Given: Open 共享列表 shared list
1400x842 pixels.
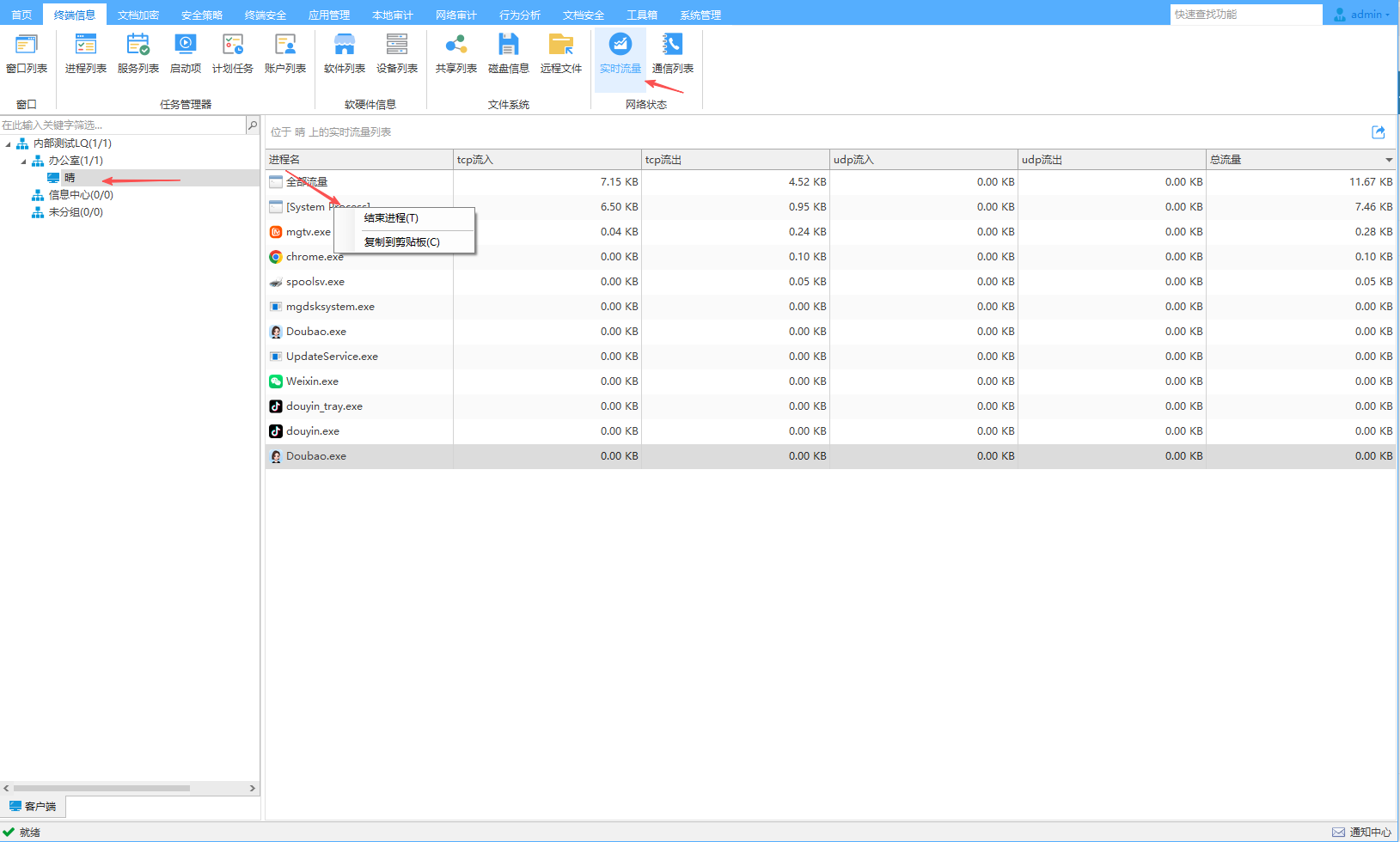Looking at the screenshot, I should [455, 53].
